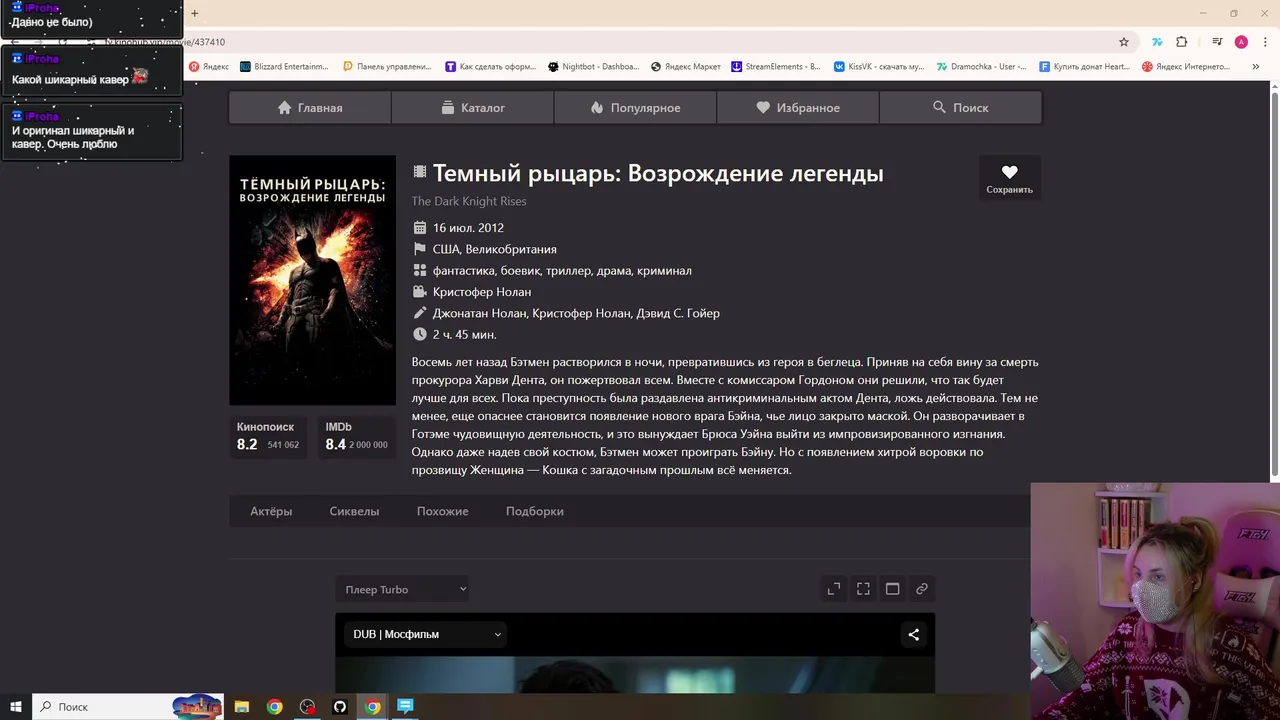Open the GitHub Desktop taskbar icon
This screenshot has height=720, width=1280.
pos(340,706)
